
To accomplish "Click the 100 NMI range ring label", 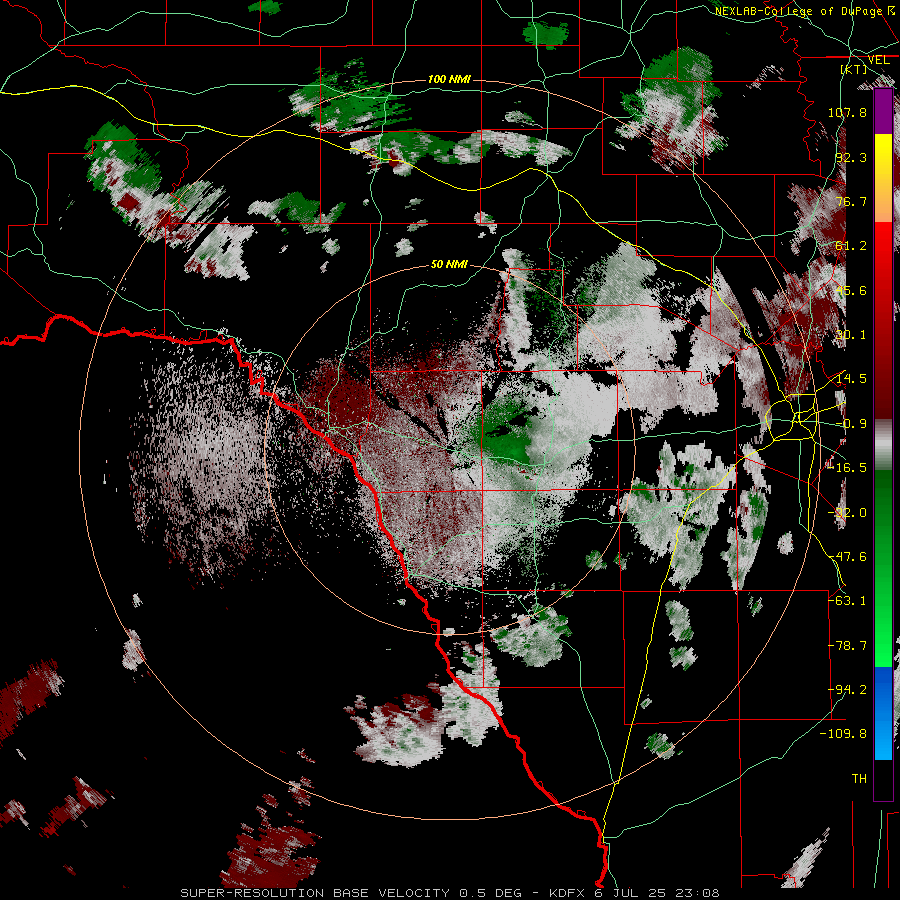I will pos(449,79).
